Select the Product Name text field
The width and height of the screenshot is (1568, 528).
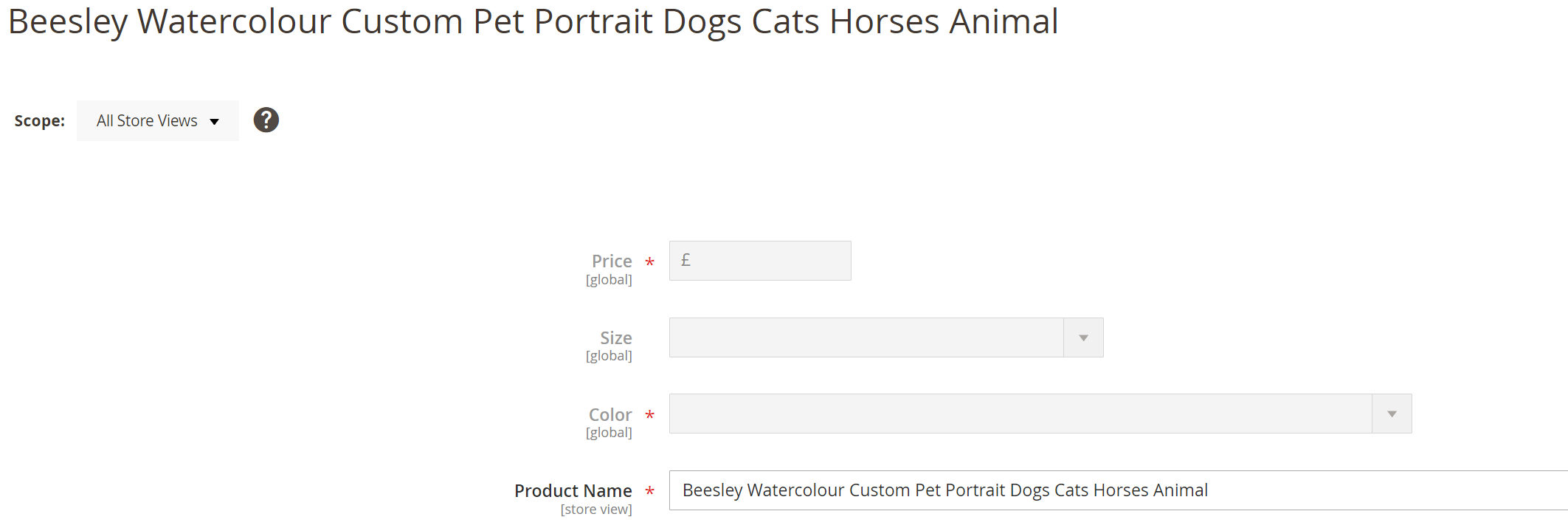1033,490
